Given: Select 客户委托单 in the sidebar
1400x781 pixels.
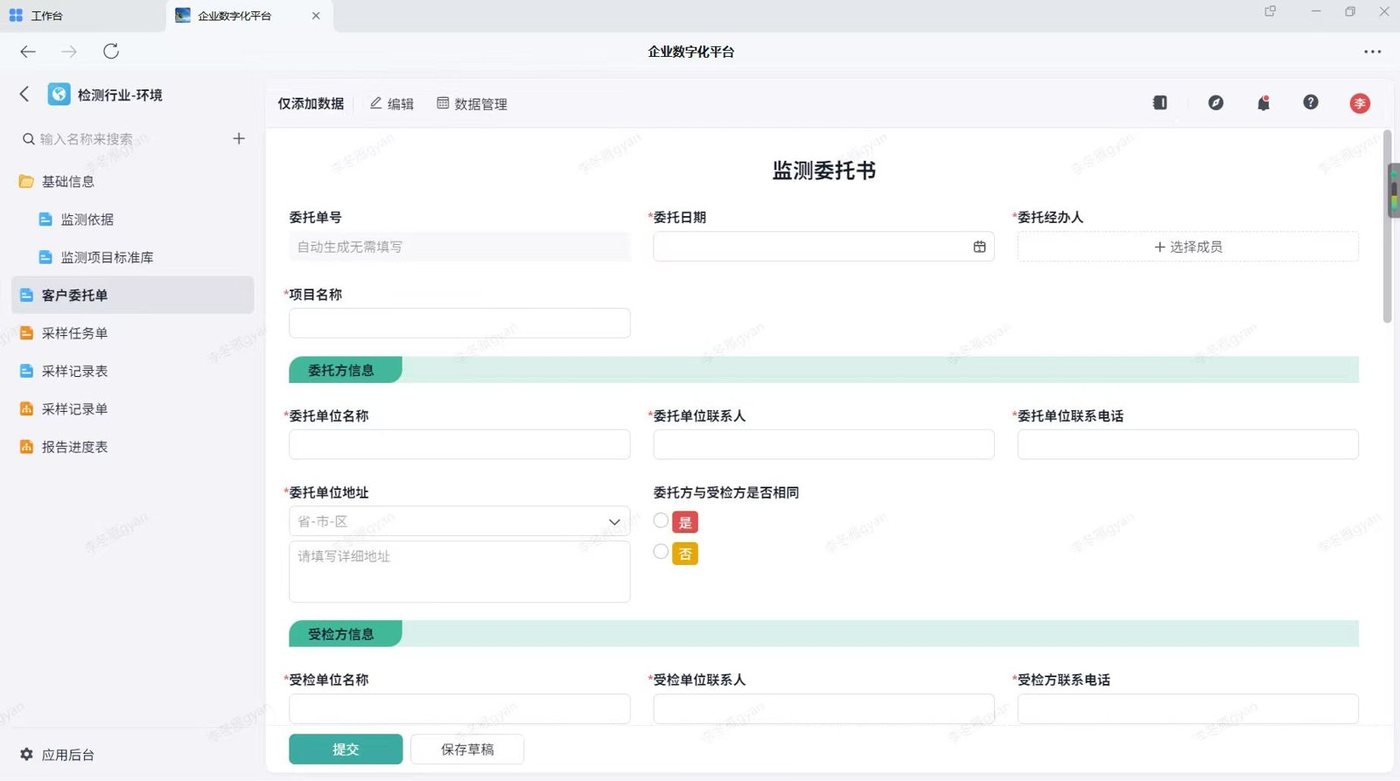Looking at the screenshot, I should click(132, 295).
